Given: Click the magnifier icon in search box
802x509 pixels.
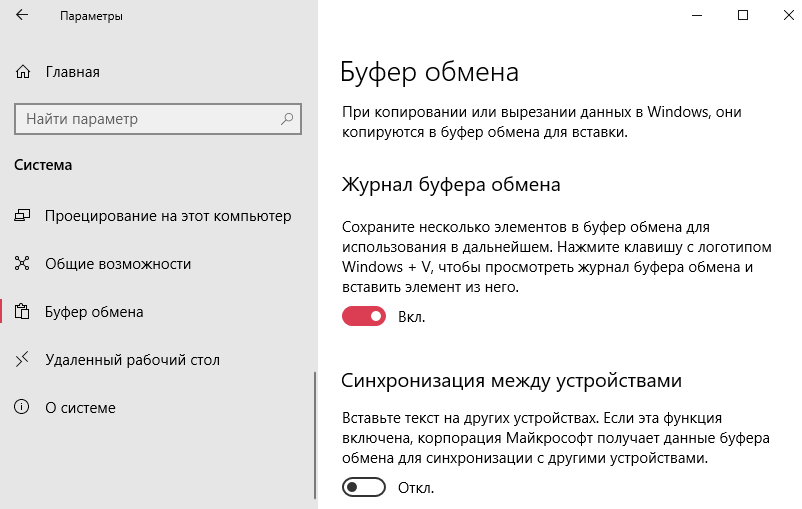Looking at the screenshot, I should click(287, 119).
